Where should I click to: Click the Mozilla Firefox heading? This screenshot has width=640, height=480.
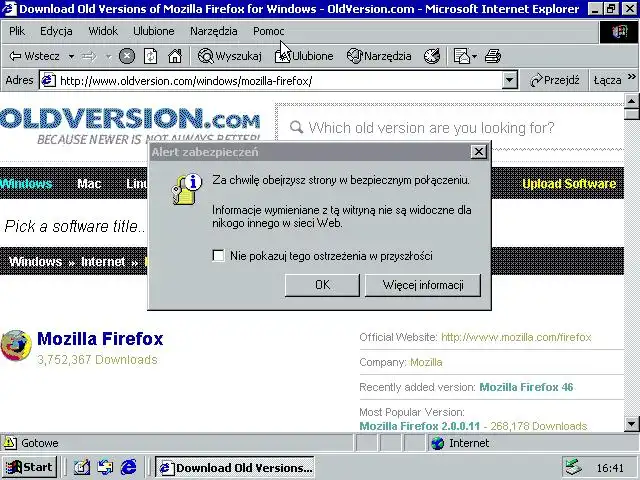[x=100, y=339]
